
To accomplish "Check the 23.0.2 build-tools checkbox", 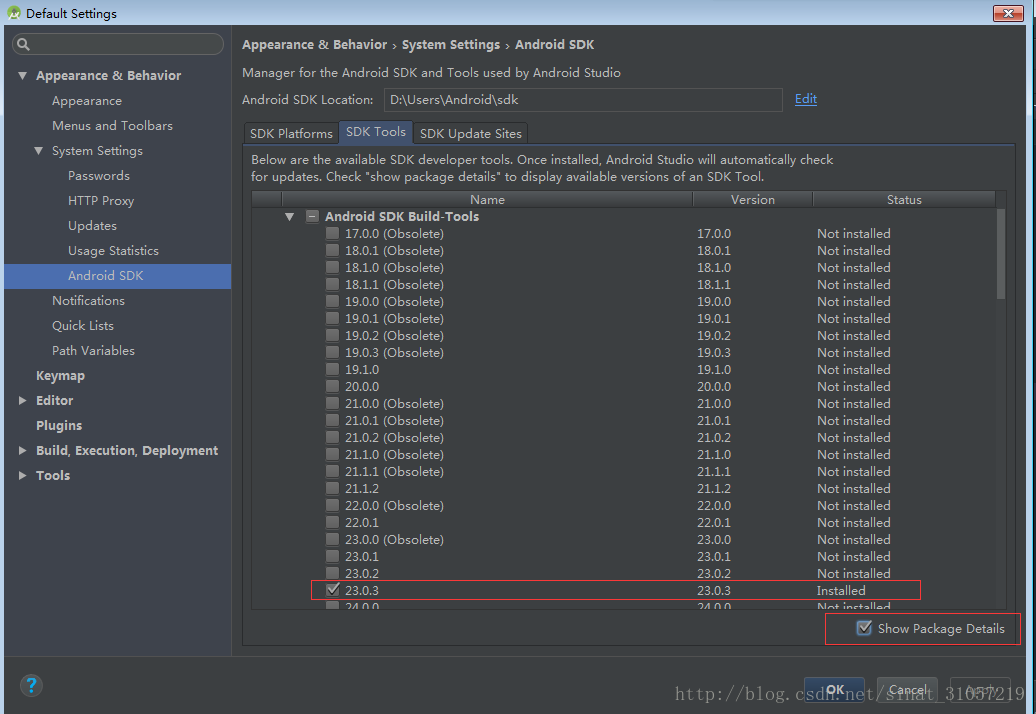I will (x=332, y=574).
